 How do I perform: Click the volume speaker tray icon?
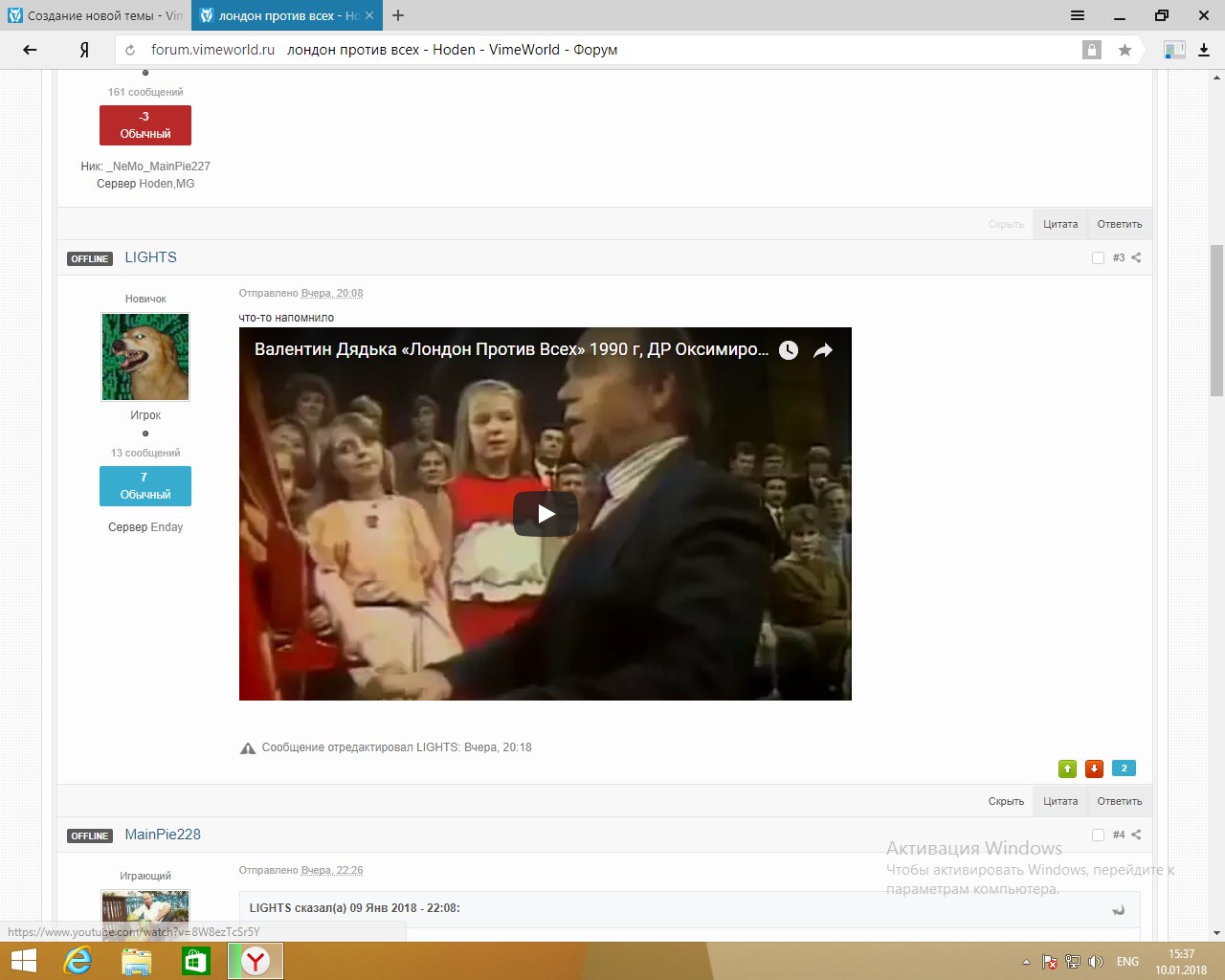click(x=1096, y=962)
